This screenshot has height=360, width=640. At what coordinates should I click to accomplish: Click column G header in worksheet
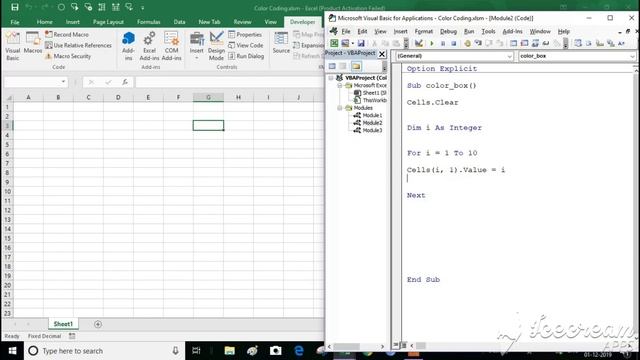[208, 97]
